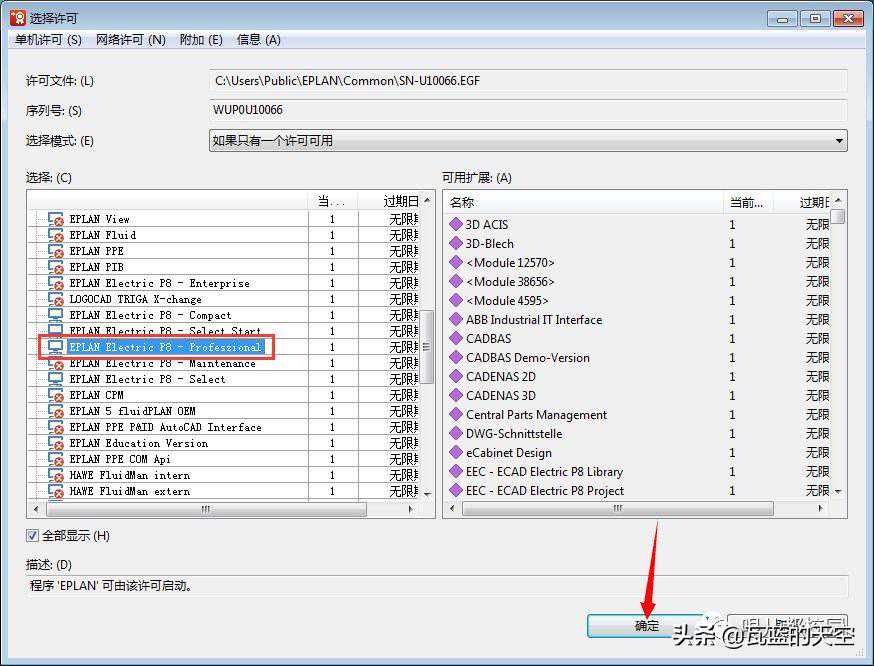Screen dimensions: 874x666
Task: Click the ABB Industrial IT Interface icon
Action: (456, 320)
